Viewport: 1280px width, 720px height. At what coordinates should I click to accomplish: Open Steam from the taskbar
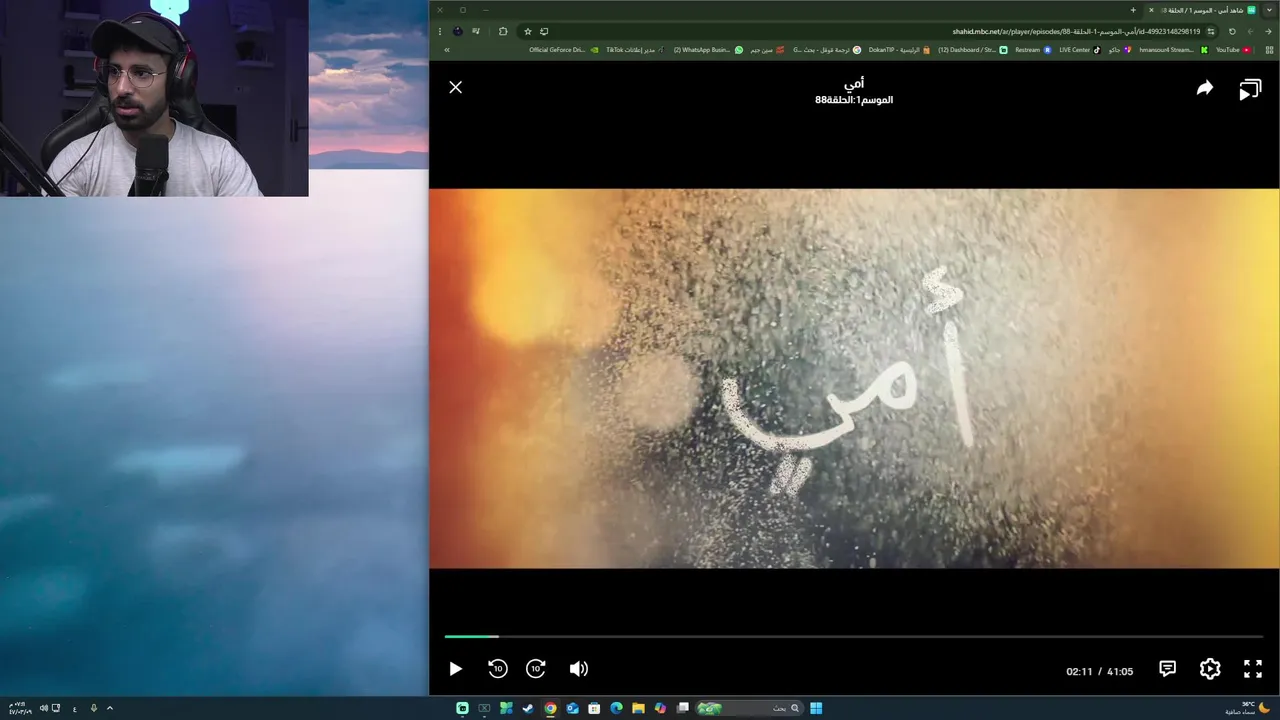[x=527, y=708]
